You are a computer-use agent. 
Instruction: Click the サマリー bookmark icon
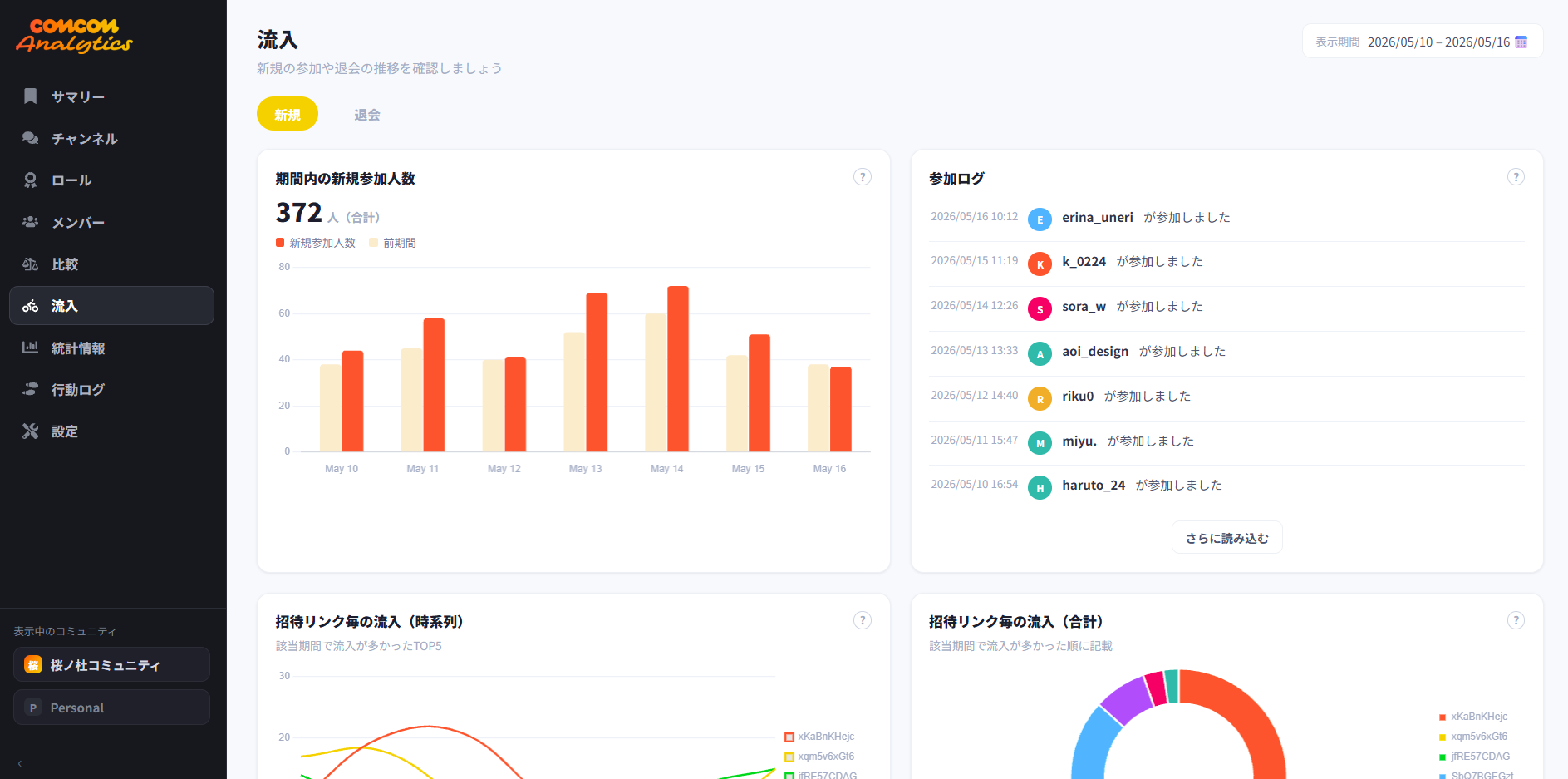30,96
